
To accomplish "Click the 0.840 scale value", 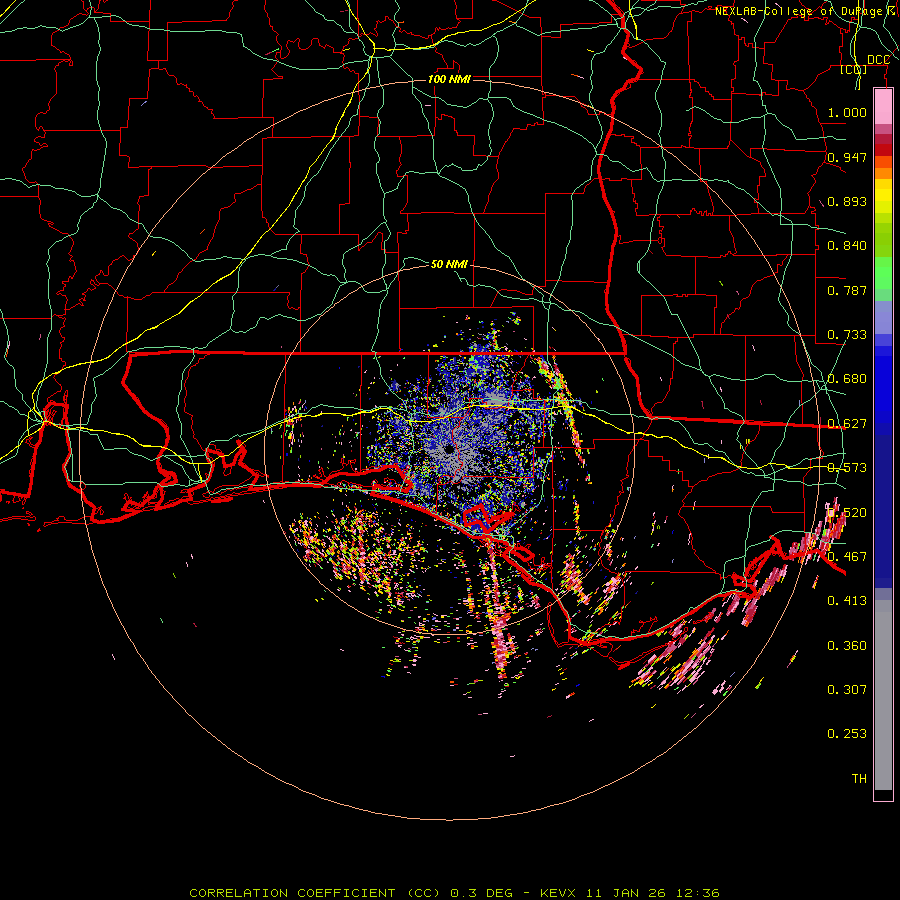I will (x=847, y=246).
